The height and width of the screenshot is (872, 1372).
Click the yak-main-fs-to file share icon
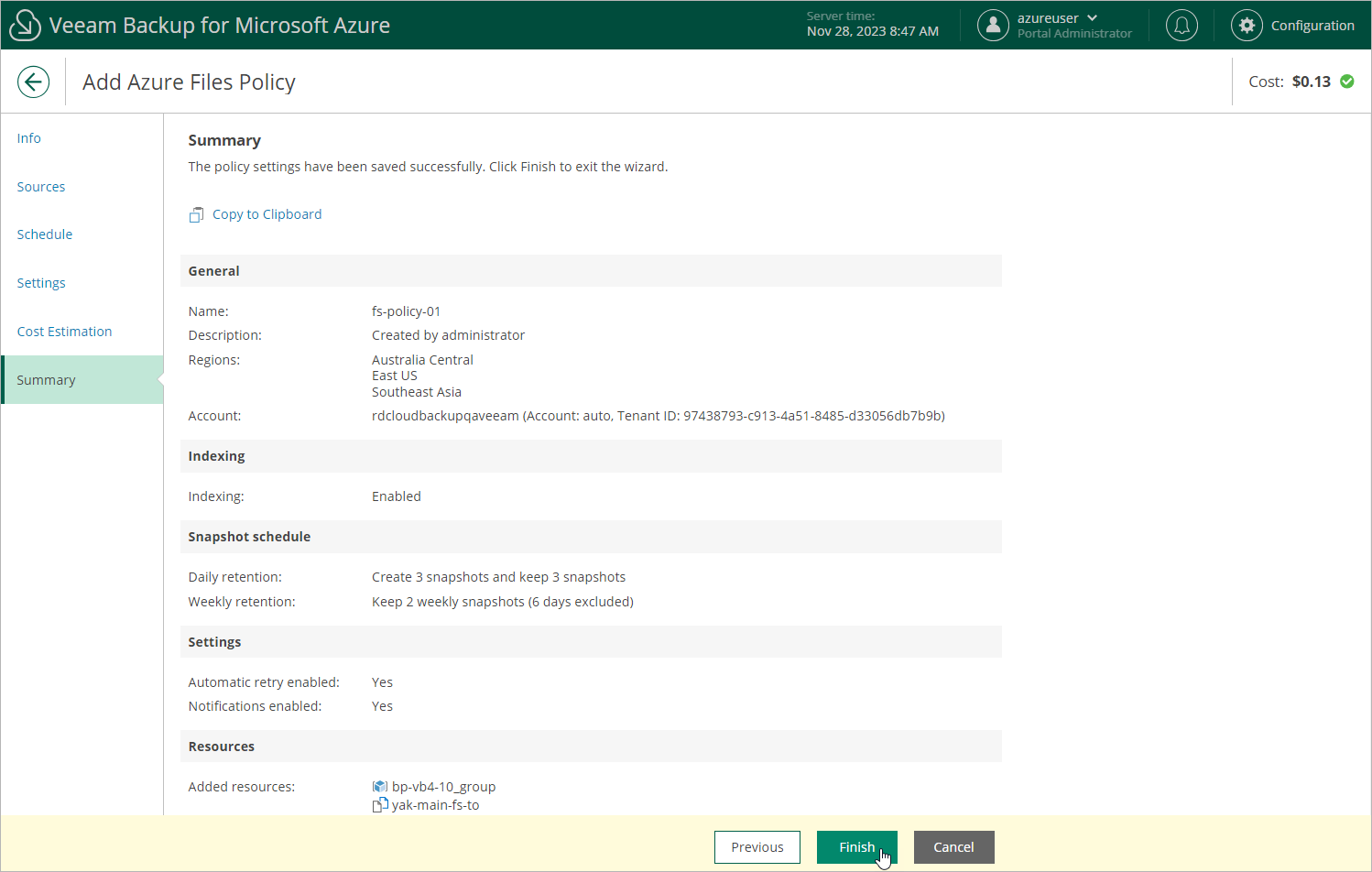tap(380, 805)
